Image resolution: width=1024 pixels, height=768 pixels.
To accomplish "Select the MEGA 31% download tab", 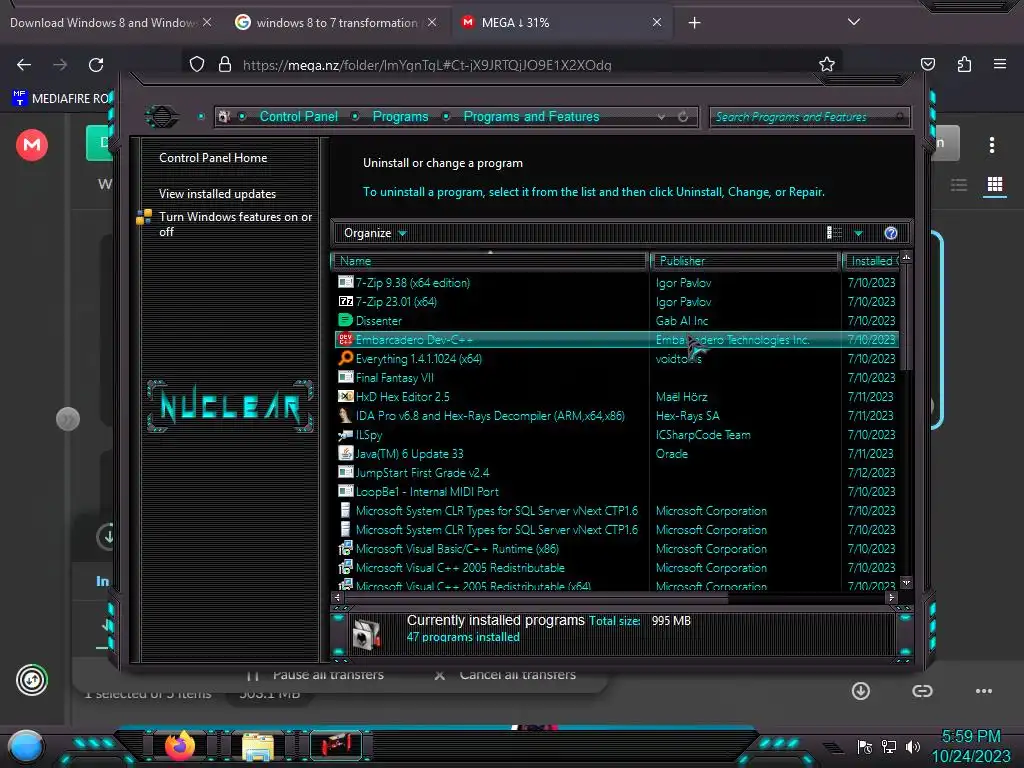I will pos(562,23).
